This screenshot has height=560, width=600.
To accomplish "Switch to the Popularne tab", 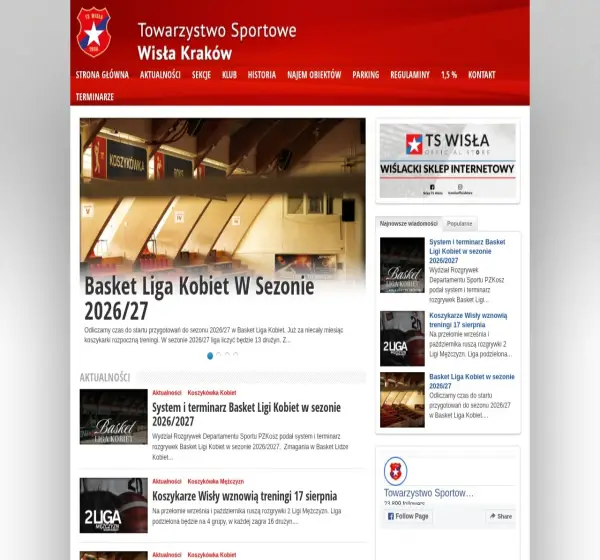I will (459, 224).
